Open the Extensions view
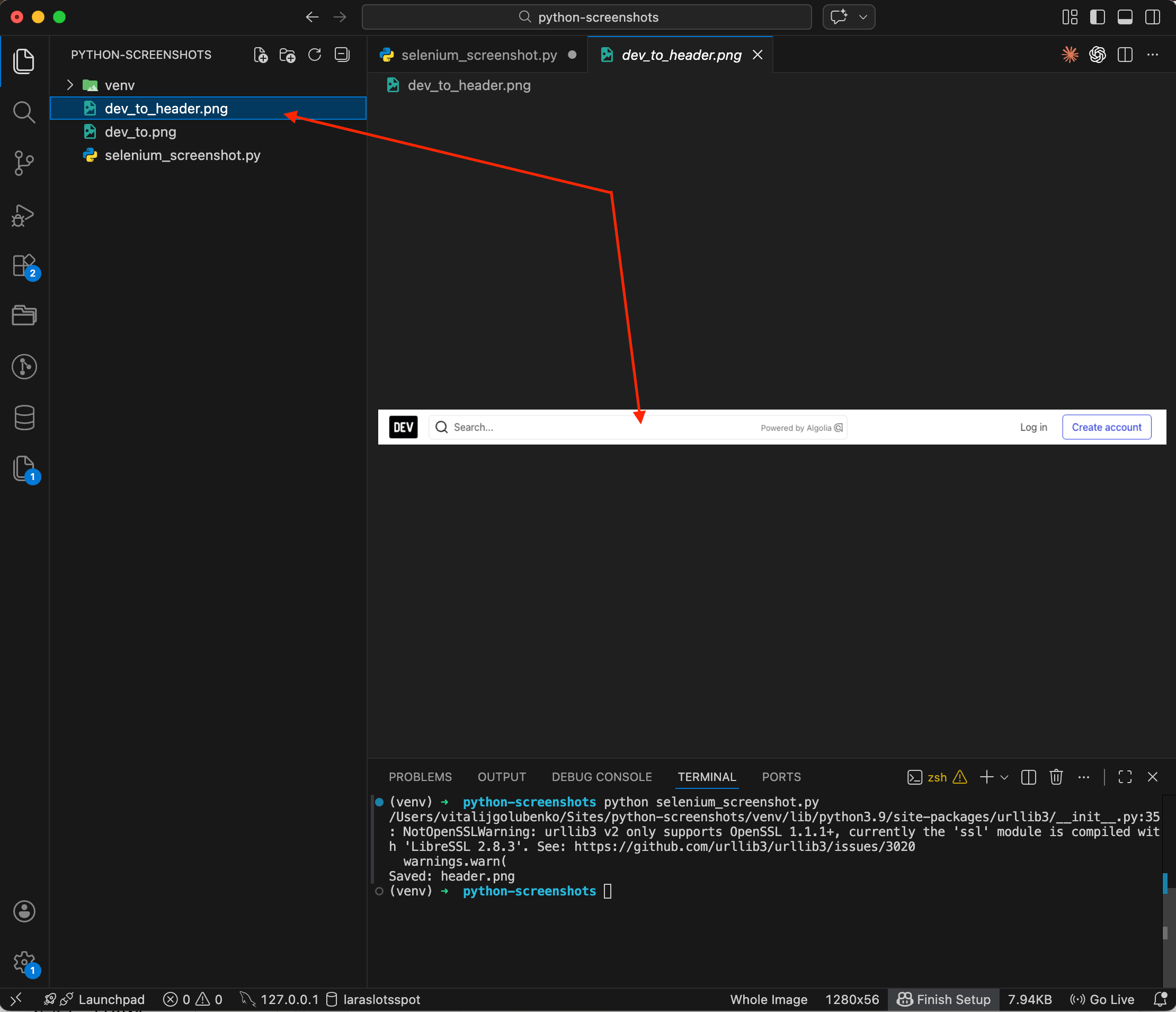 (24, 266)
